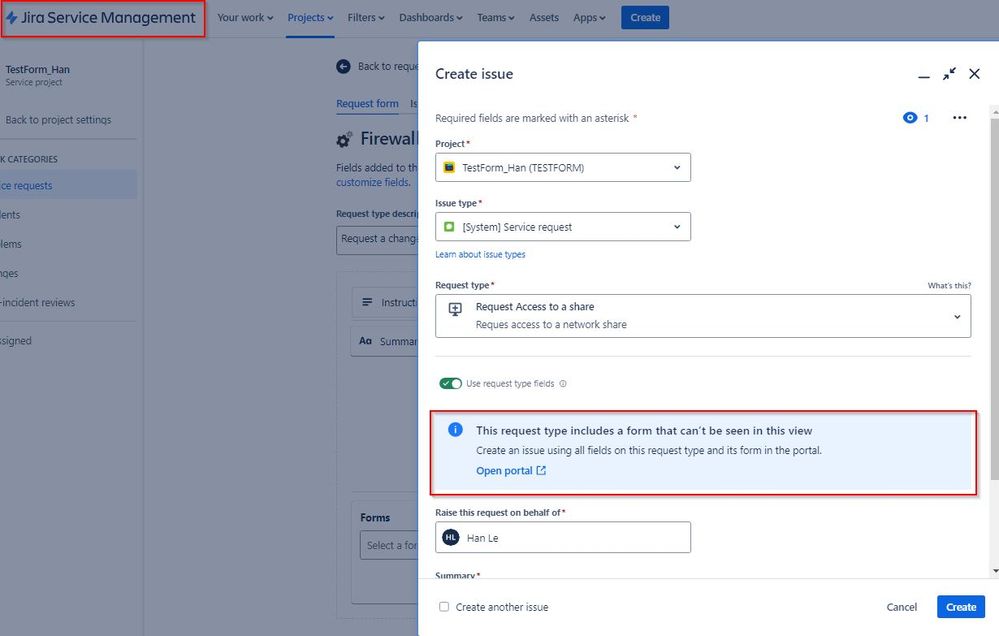Screen dimensions: 999x636
Task: Open the three-dot more actions menu
Action: [959, 118]
